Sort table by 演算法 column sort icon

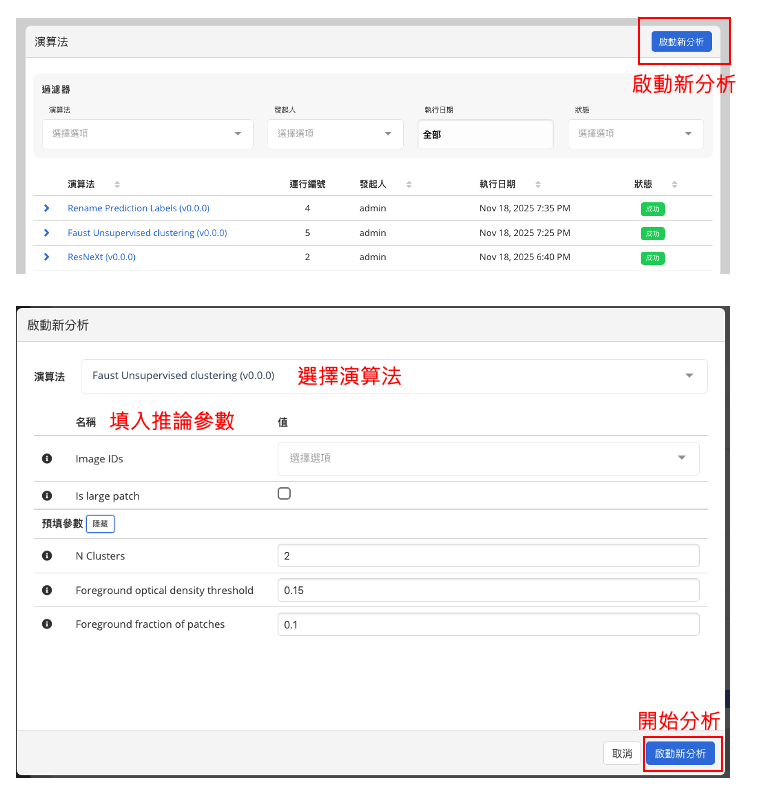(x=117, y=185)
